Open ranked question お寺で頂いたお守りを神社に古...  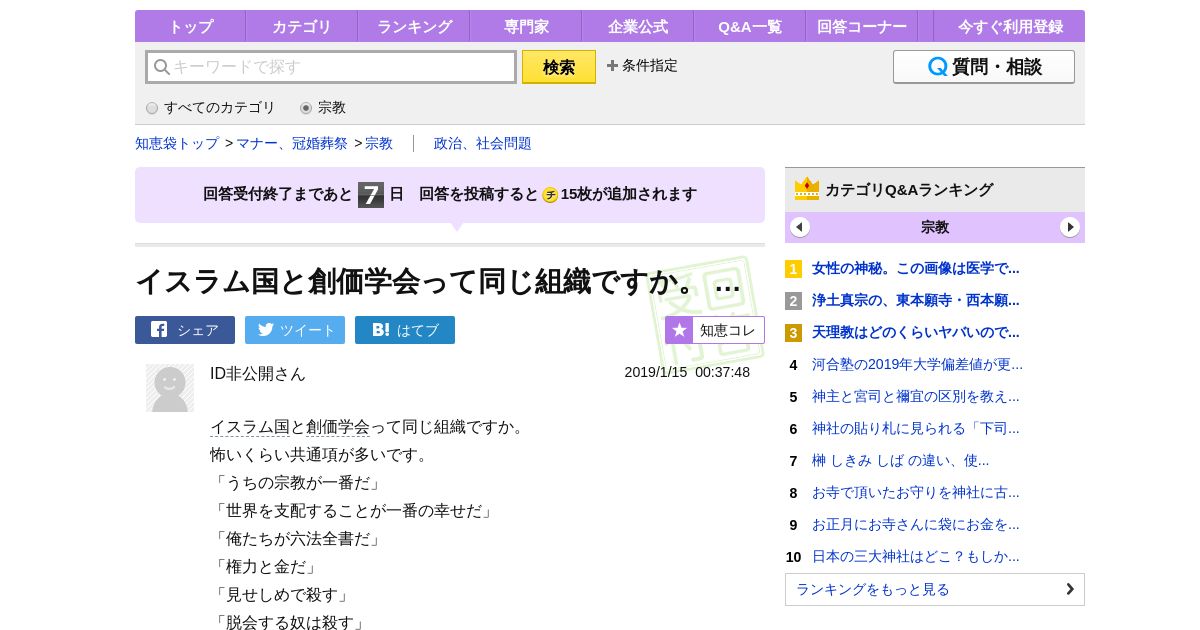[916, 492]
